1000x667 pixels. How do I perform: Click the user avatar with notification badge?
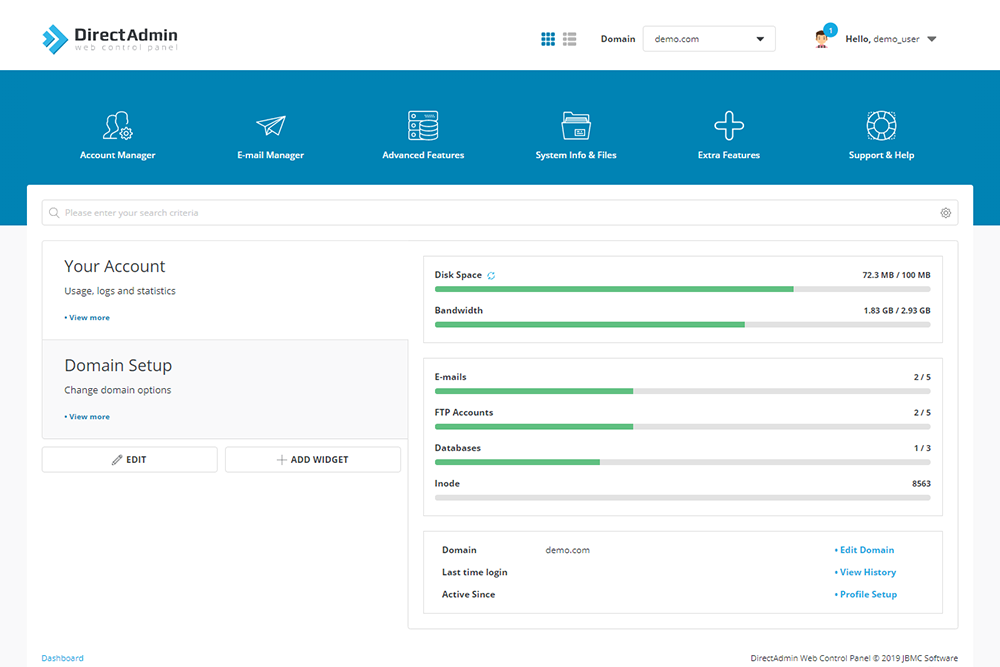click(823, 38)
